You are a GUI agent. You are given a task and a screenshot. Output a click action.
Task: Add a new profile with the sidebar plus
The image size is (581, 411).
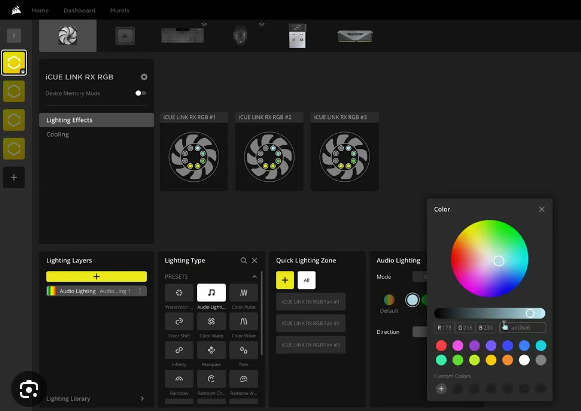pyautogui.click(x=14, y=178)
